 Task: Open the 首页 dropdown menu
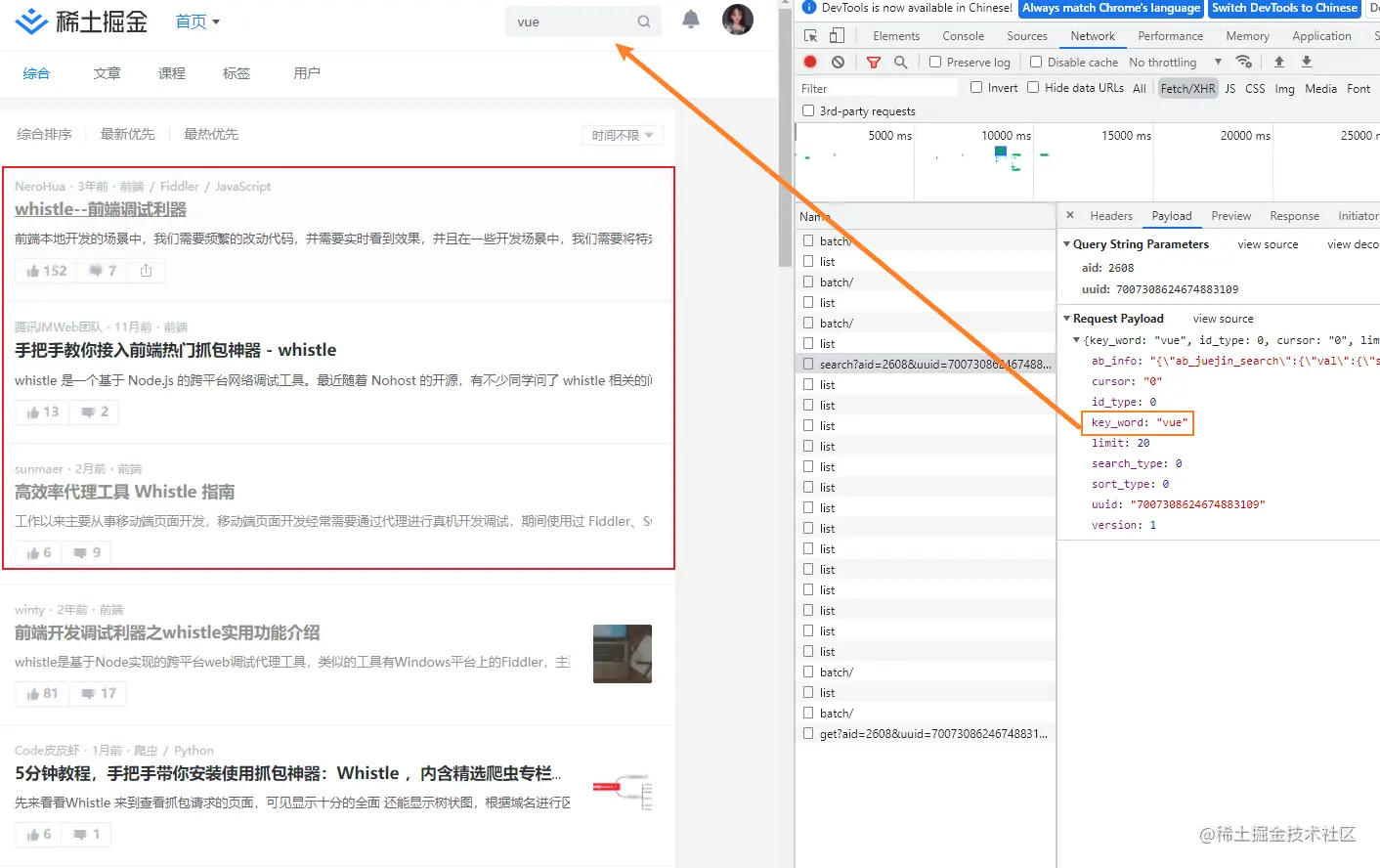197,22
